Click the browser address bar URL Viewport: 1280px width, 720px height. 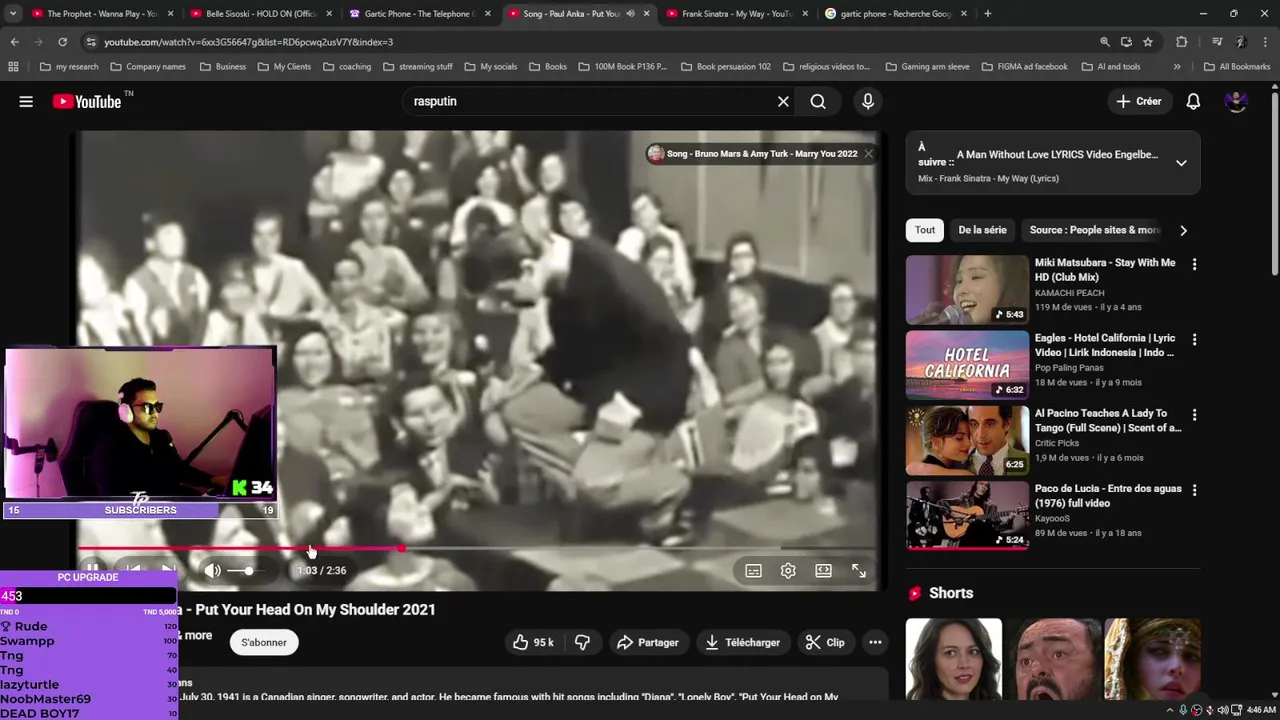pos(248,42)
